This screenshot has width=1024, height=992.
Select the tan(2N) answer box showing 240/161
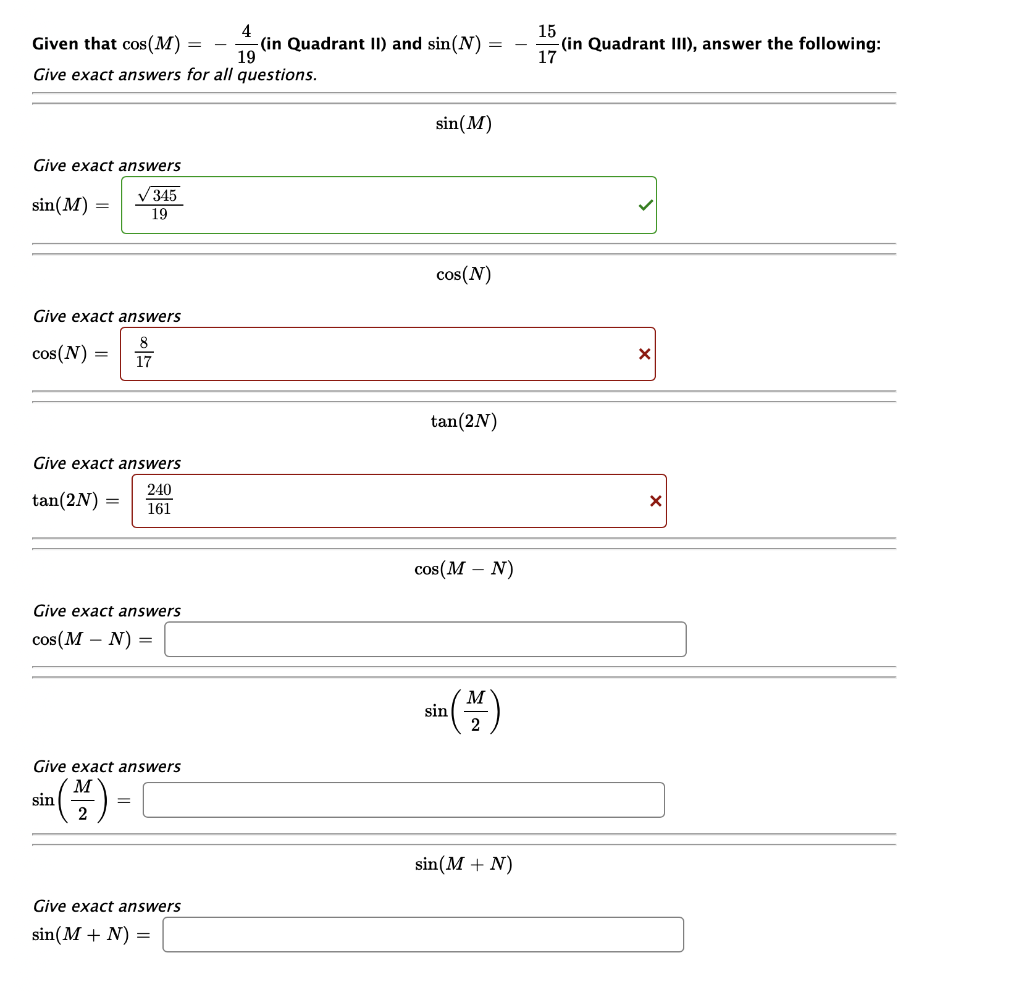(x=398, y=500)
